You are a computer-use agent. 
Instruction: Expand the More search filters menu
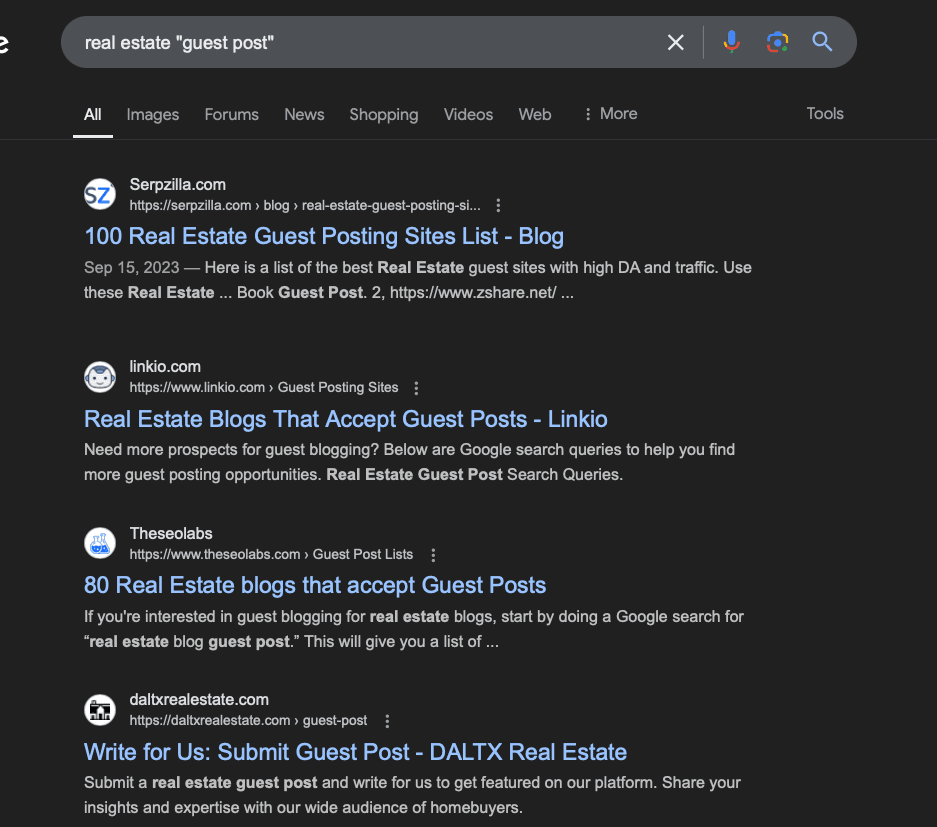pyautogui.click(x=610, y=114)
